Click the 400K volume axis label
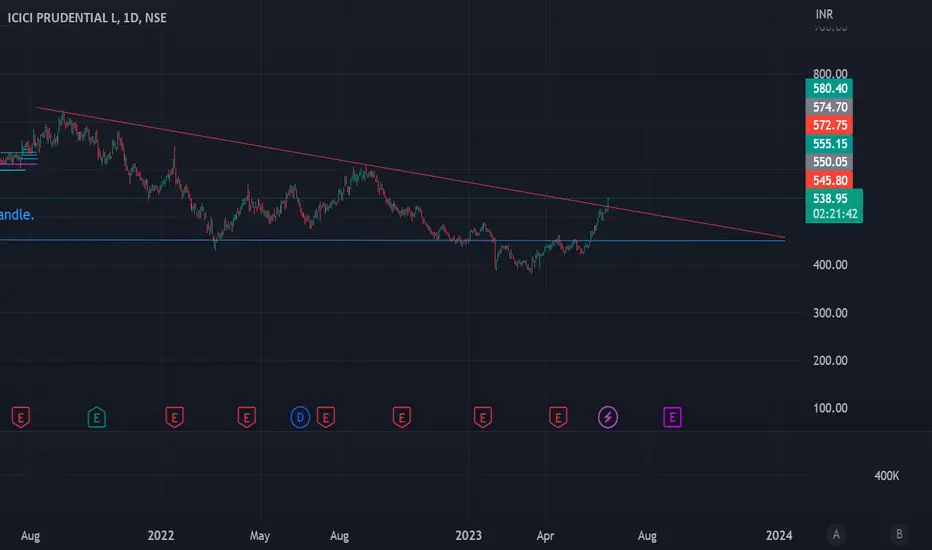Viewport: 932px width, 550px height. tap(887, 476)
